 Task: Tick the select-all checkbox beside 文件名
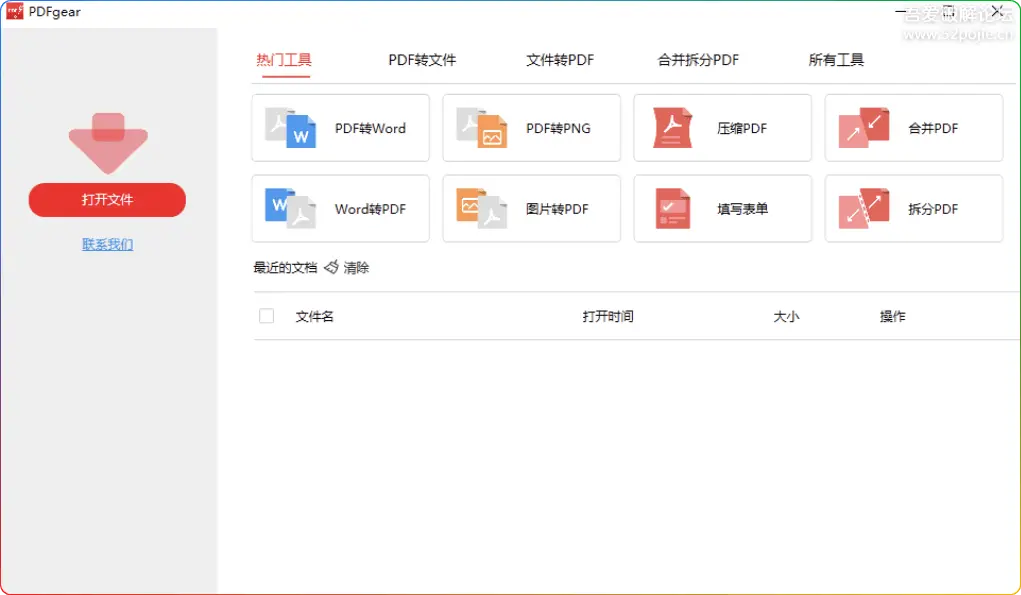267,316
